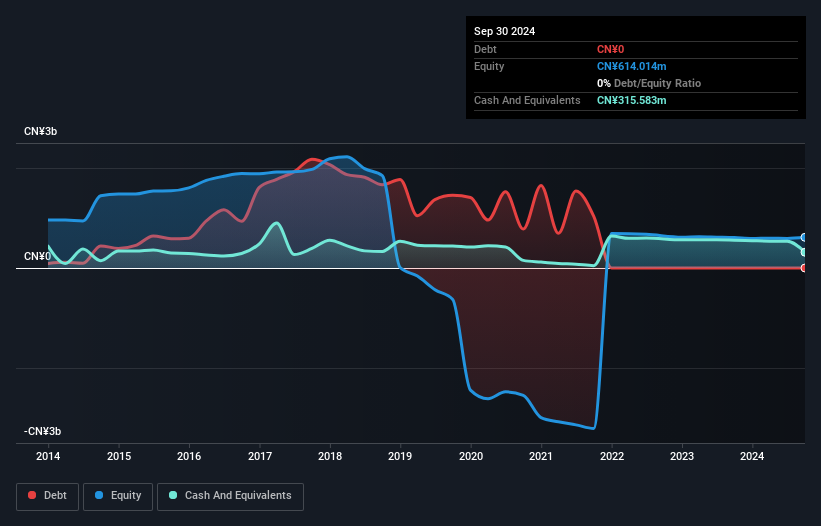
Task: Click the CN¥3b y-axis label
Action: 40,131
